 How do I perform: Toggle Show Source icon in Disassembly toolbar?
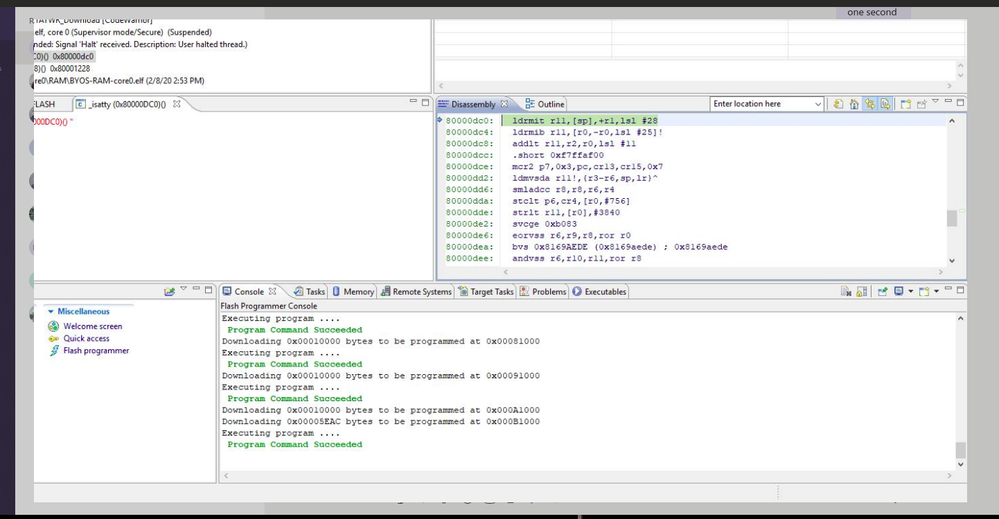tap(886, 104)
